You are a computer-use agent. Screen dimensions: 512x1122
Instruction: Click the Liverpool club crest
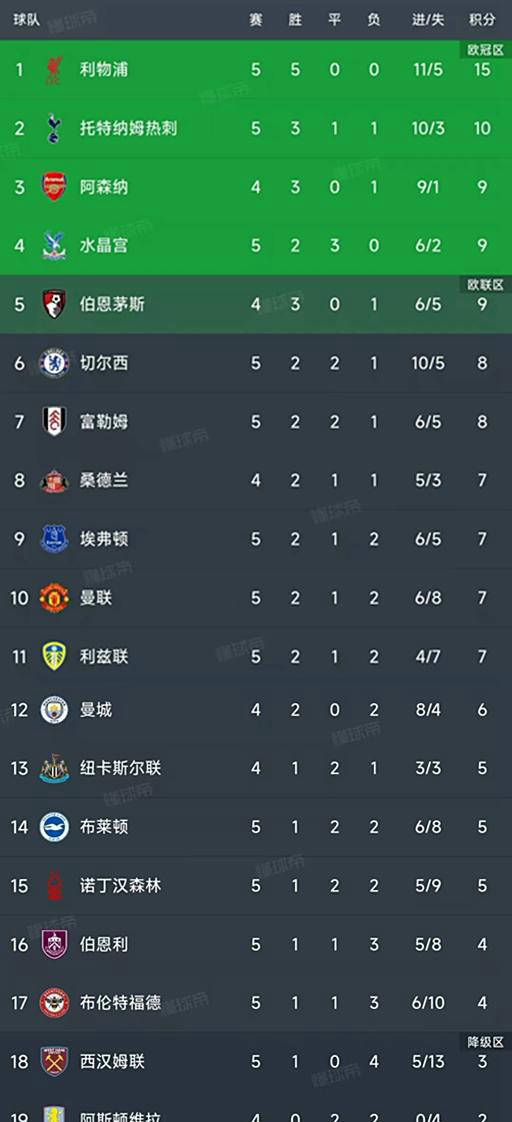(x=54, y=69)
